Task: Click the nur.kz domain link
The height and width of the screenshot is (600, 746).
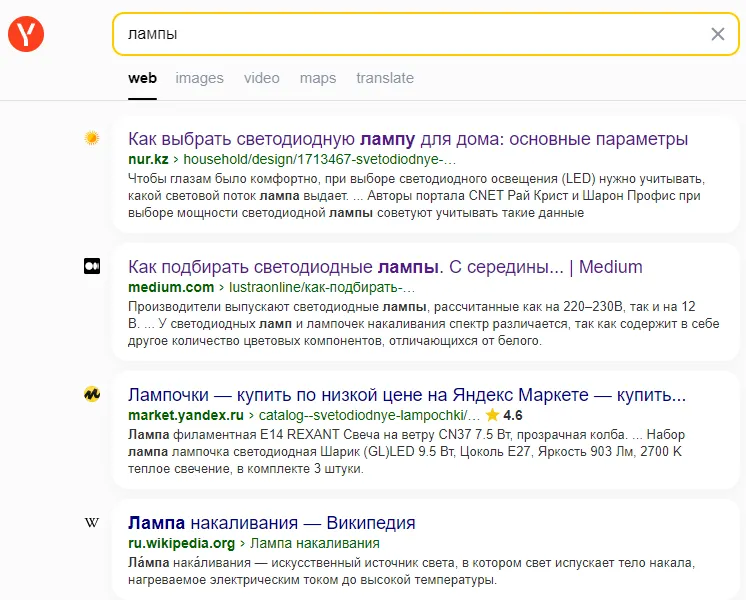Action: (148, 159)
